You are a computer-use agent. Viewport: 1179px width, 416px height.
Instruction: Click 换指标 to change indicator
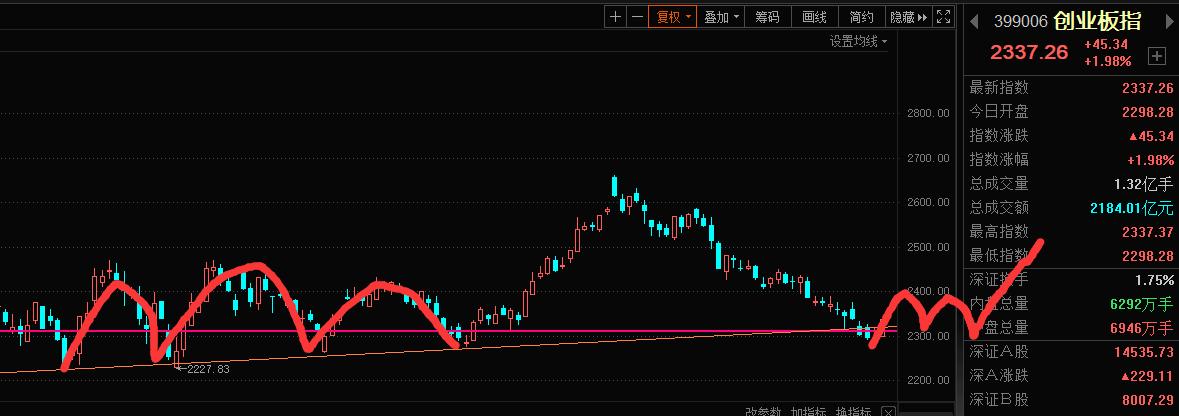pos(854,411)
